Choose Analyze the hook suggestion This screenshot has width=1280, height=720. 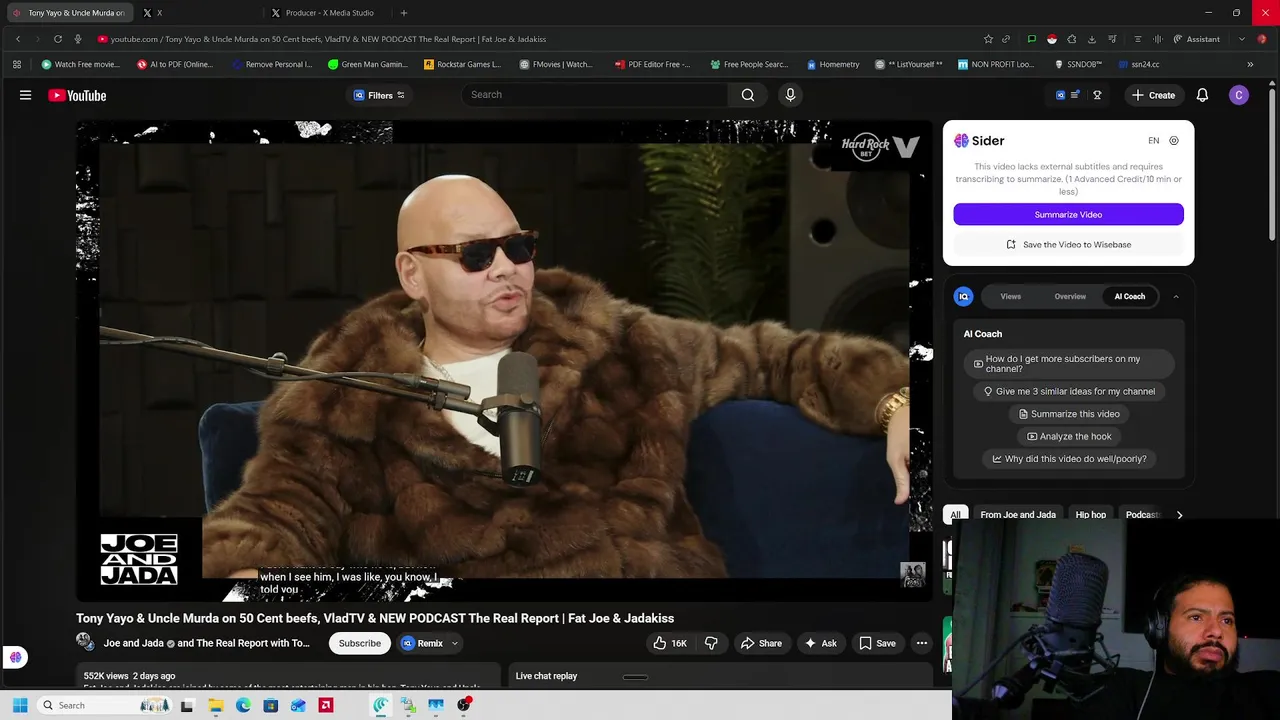coord(1068,436)
